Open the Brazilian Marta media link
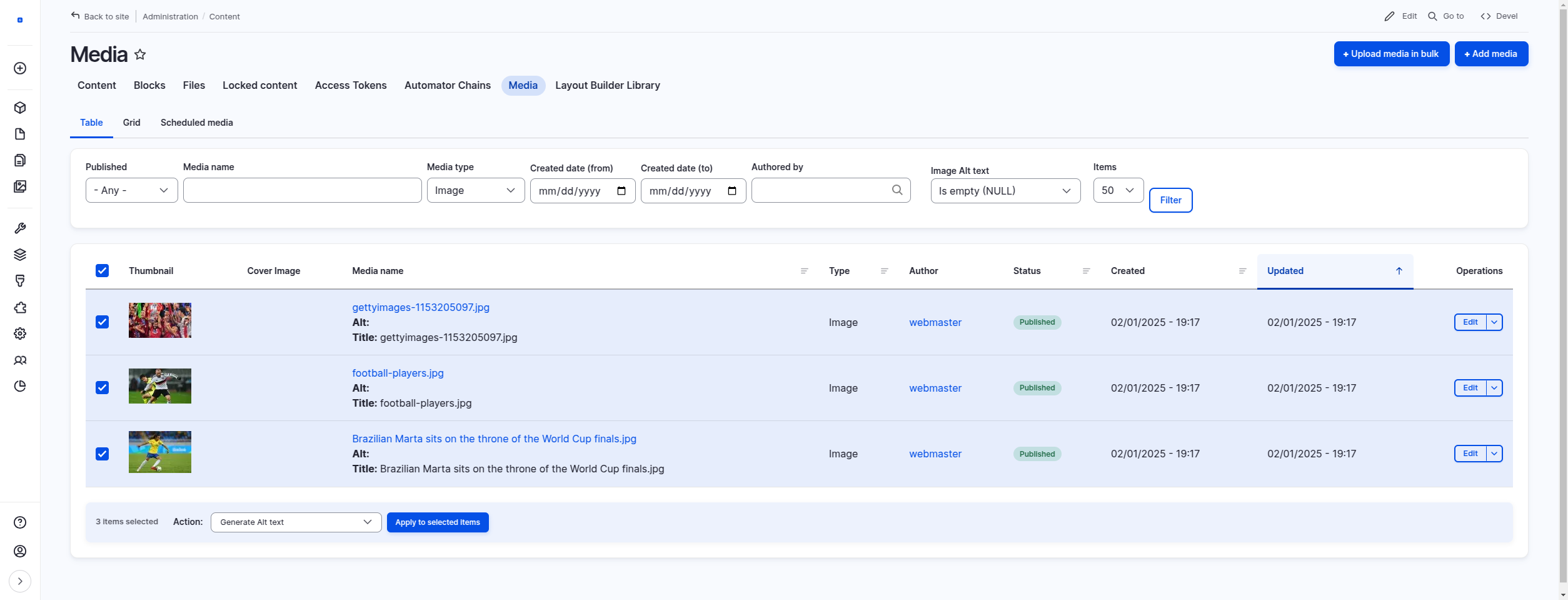Image resolution: width=1568 pixels, height=600 pixels. click(x=494, y=439)
